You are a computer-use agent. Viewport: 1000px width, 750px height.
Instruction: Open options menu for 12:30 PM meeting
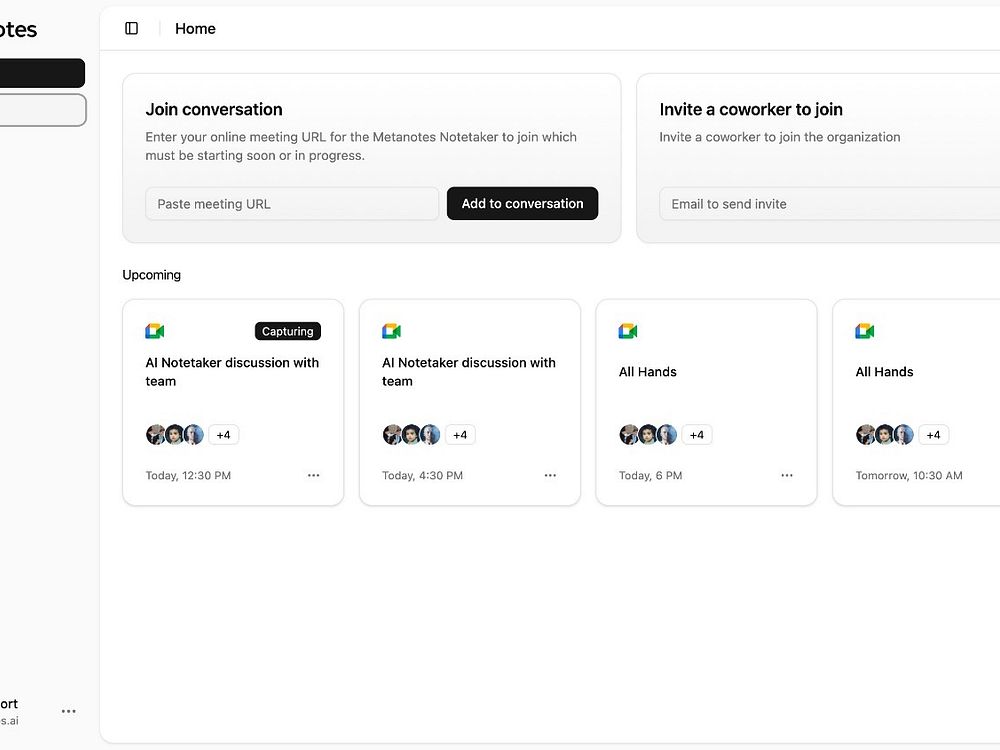(x=314, y=475)
